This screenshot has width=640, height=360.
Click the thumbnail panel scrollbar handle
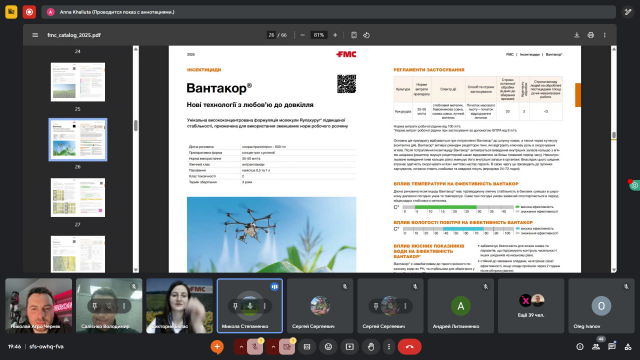(x=136, y=125)
